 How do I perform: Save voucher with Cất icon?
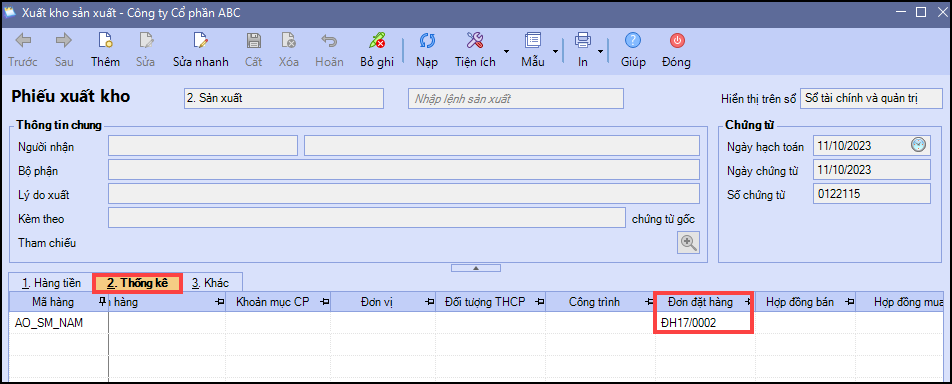253,41
